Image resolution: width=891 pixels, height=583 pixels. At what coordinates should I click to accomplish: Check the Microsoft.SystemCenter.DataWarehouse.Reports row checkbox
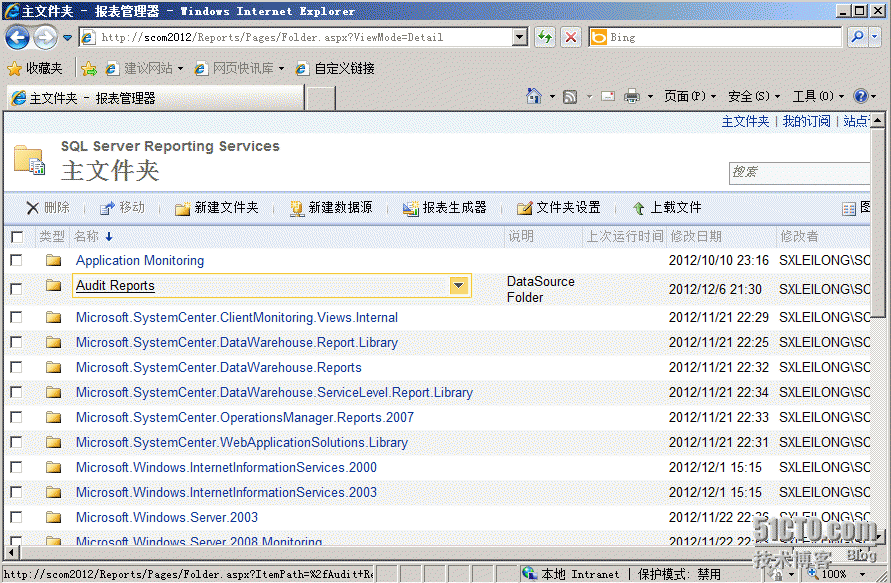16,367
